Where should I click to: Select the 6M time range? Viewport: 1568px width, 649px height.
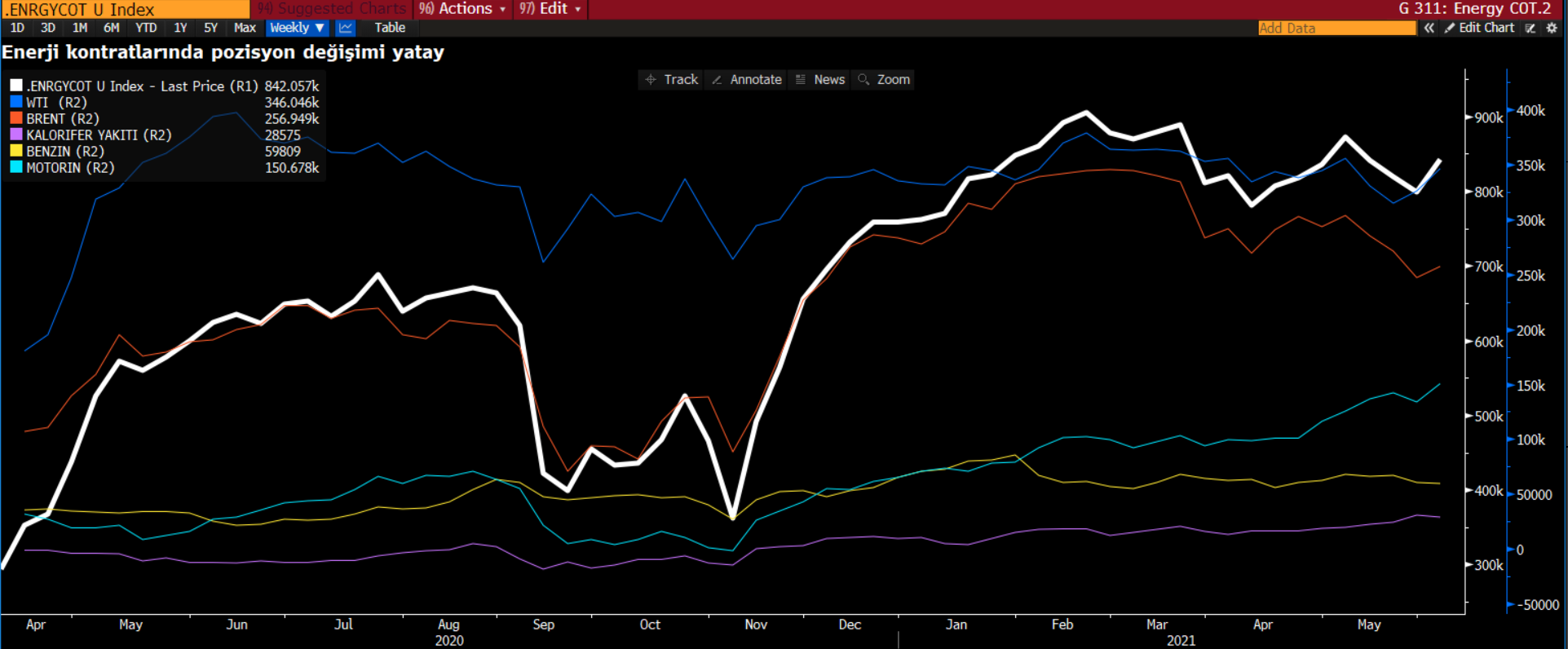coord(112,28)
